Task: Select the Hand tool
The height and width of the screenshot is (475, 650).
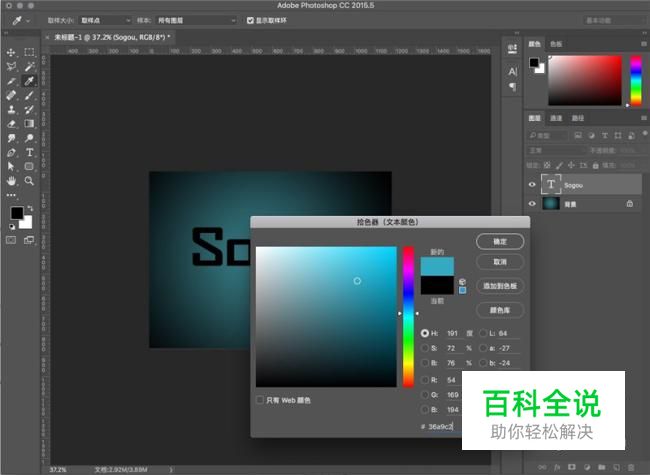Action: coord(11,181)
